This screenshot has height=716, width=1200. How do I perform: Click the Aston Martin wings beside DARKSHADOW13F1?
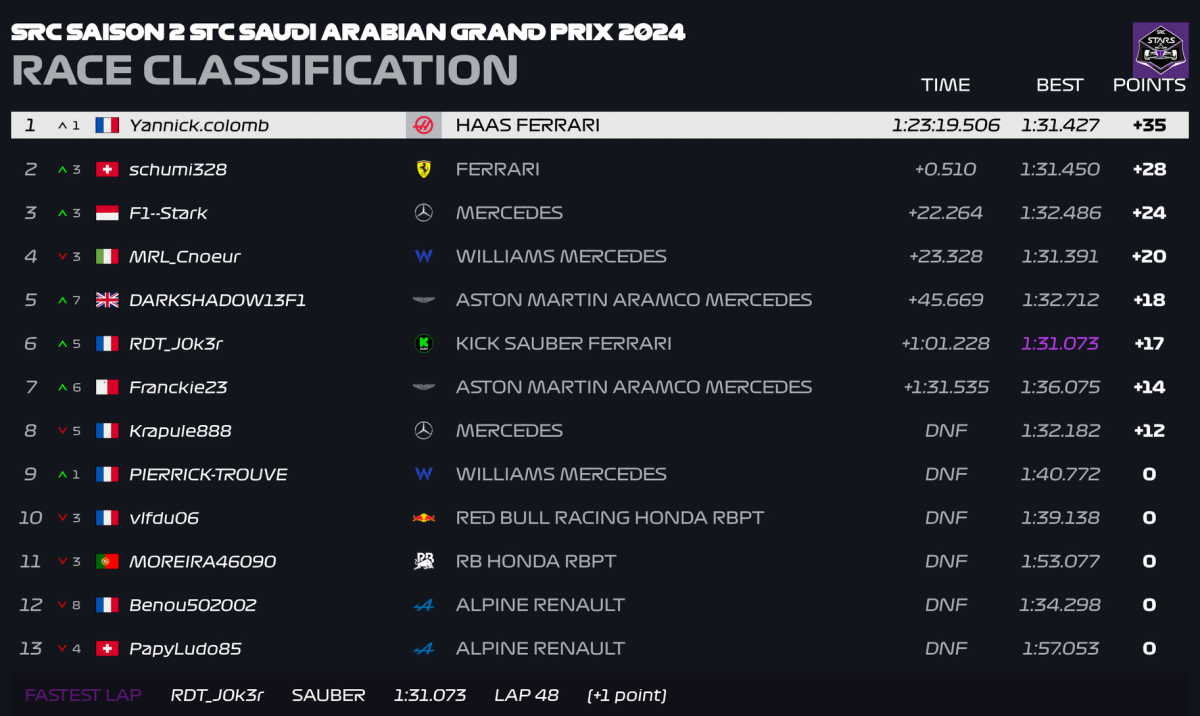pos(423,300)
